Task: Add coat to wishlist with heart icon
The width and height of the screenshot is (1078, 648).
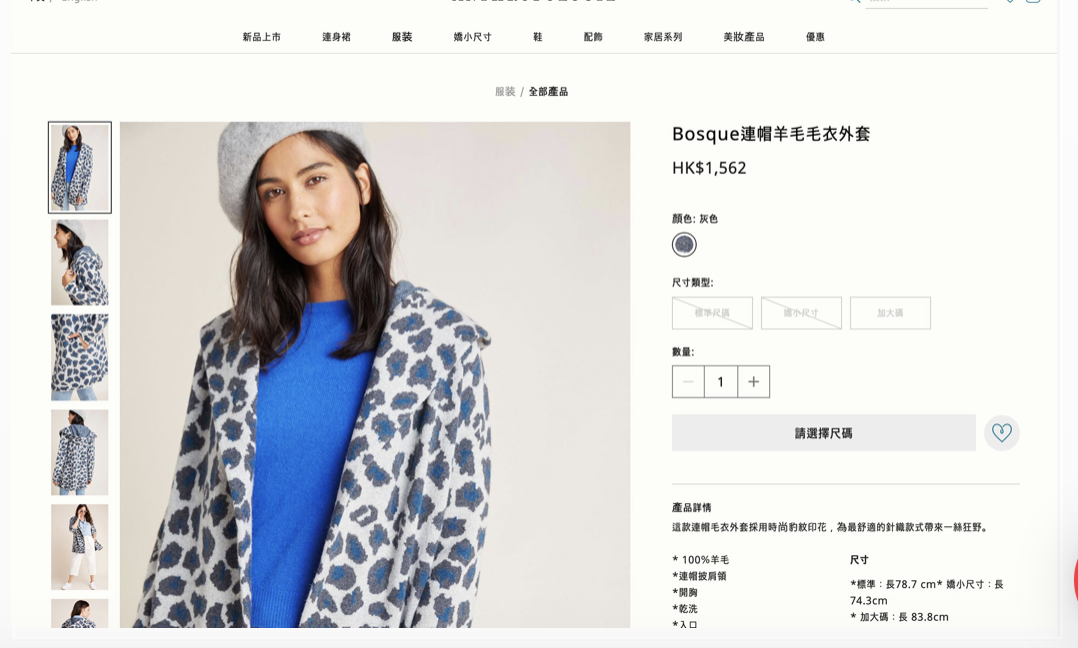Action: [x=1002, y=433]
